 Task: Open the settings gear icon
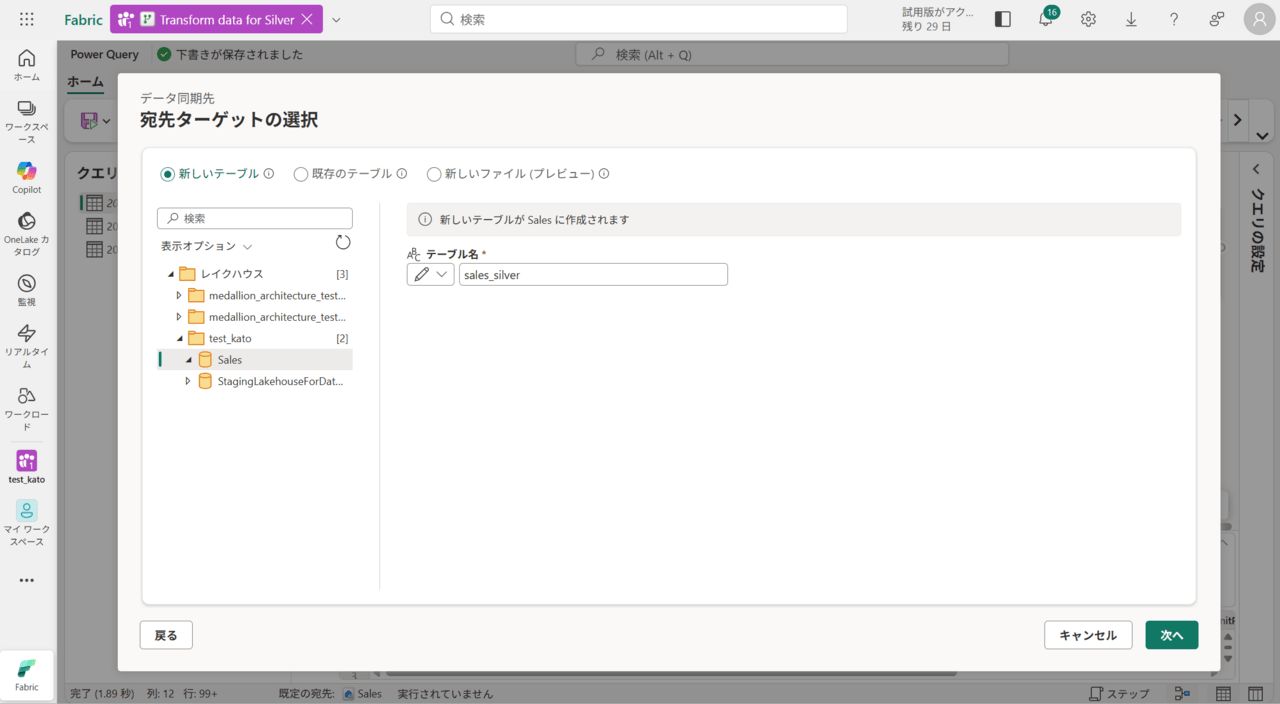(1088, 19)
